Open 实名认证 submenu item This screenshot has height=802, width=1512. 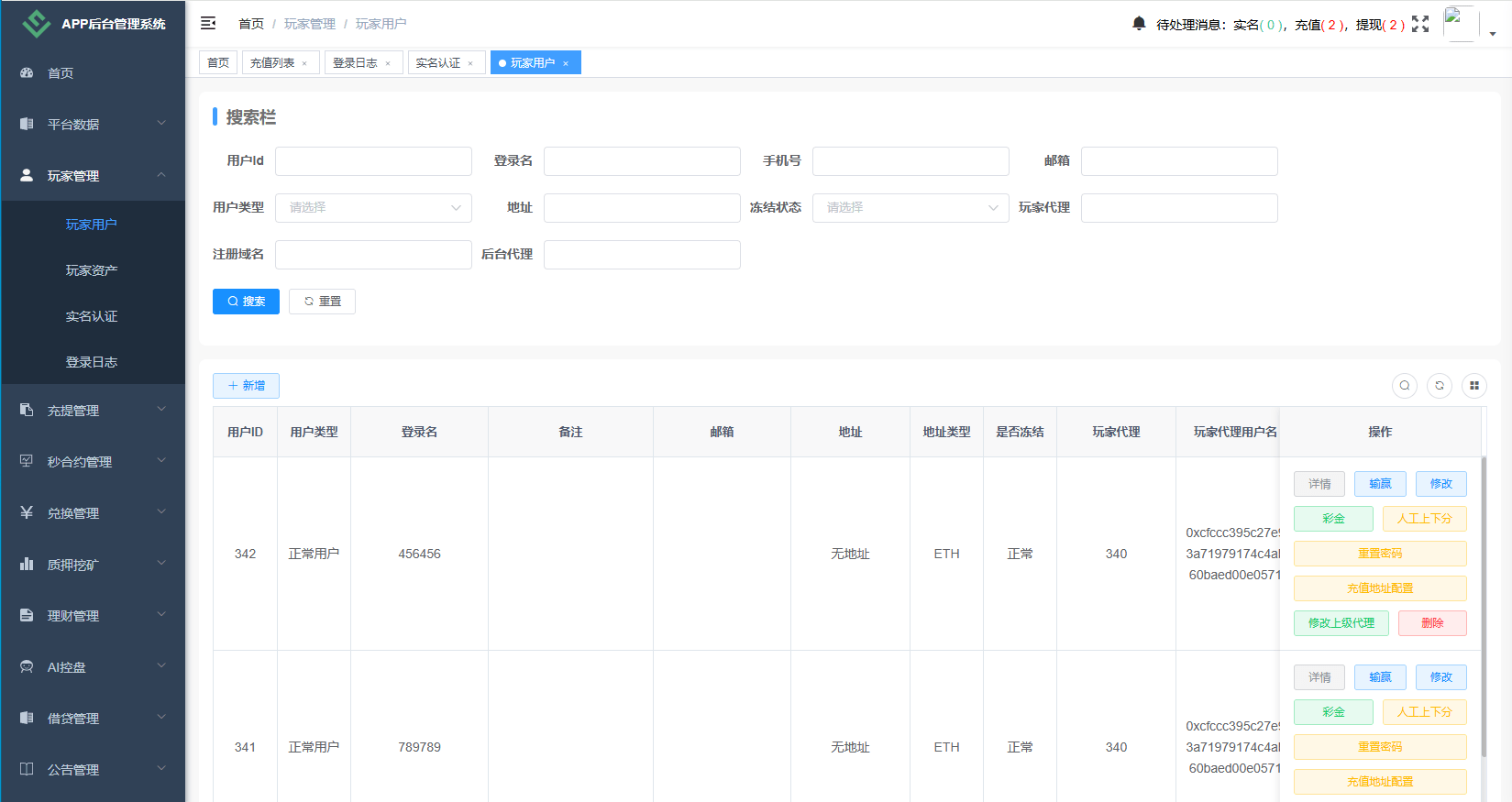[93, 316]
